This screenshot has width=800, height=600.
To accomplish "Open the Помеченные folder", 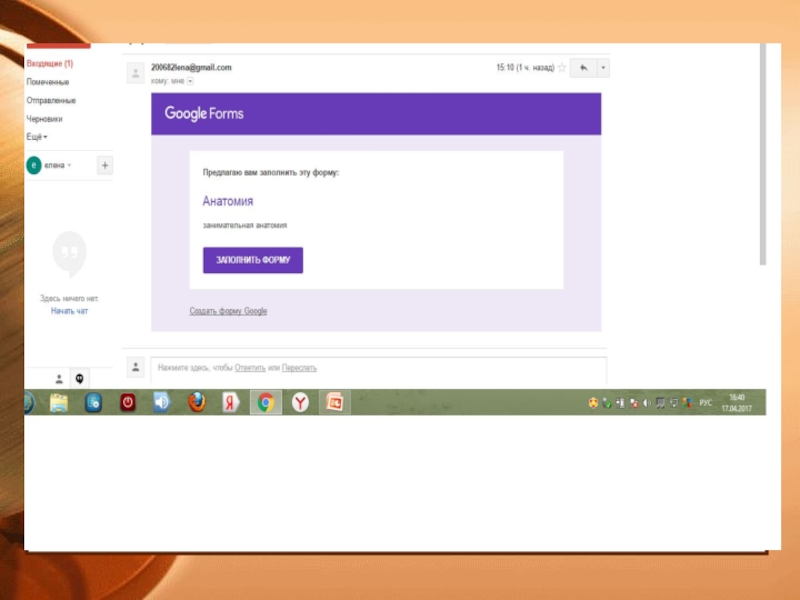I will 47,82.
